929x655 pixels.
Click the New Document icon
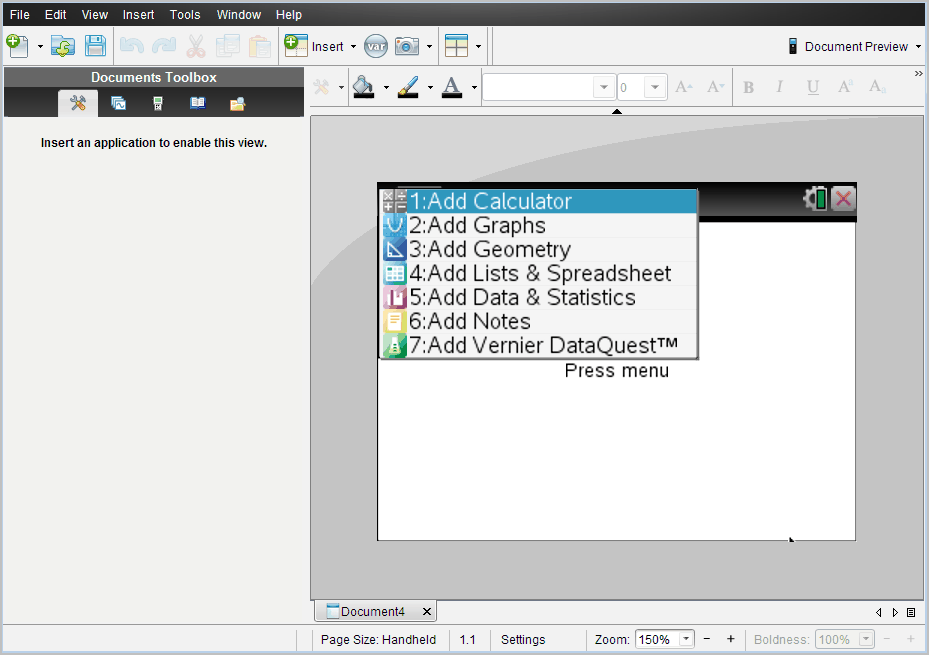[x=17, y=46]
